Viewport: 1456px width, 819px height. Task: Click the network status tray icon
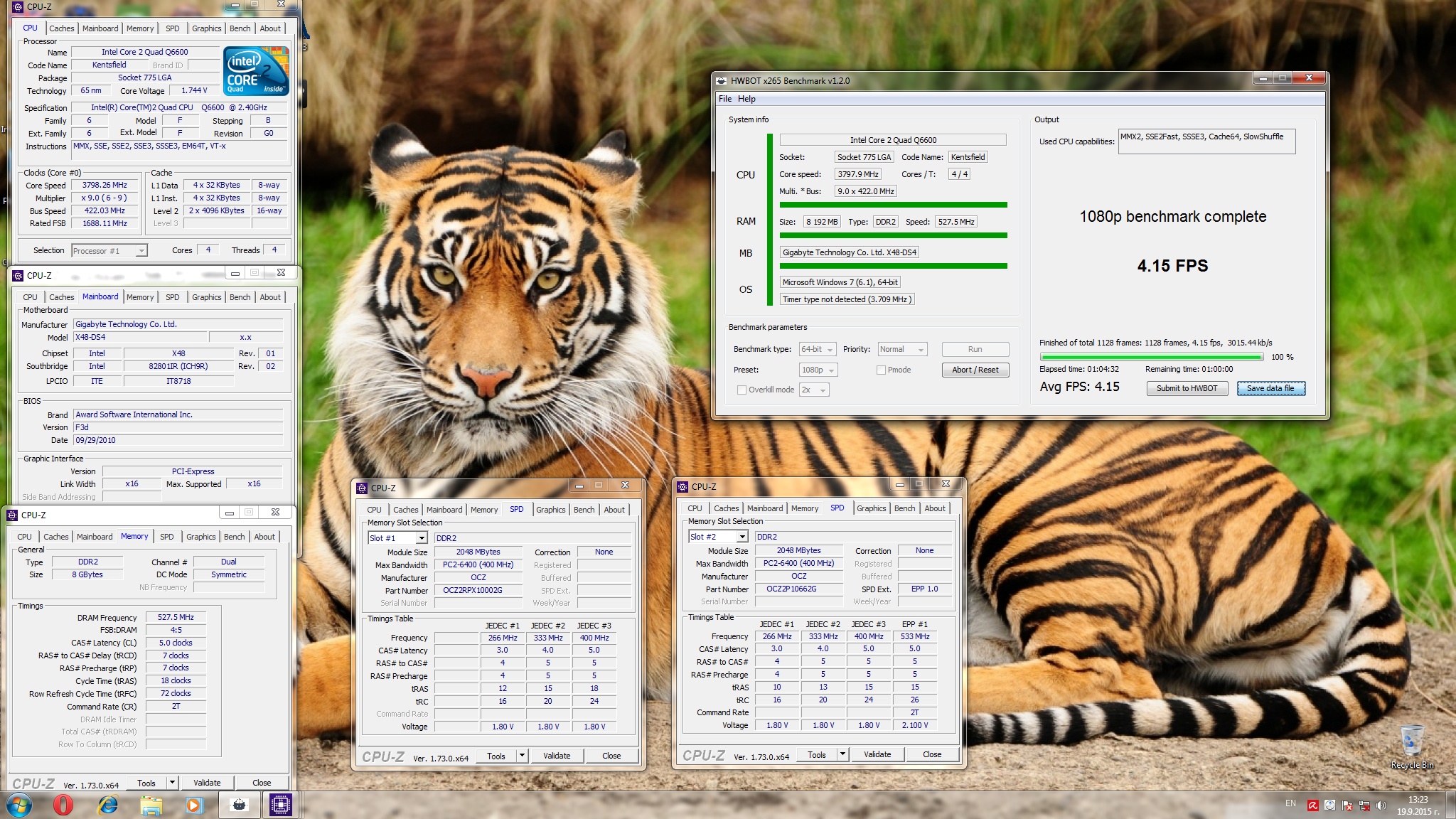[1364, 805]
